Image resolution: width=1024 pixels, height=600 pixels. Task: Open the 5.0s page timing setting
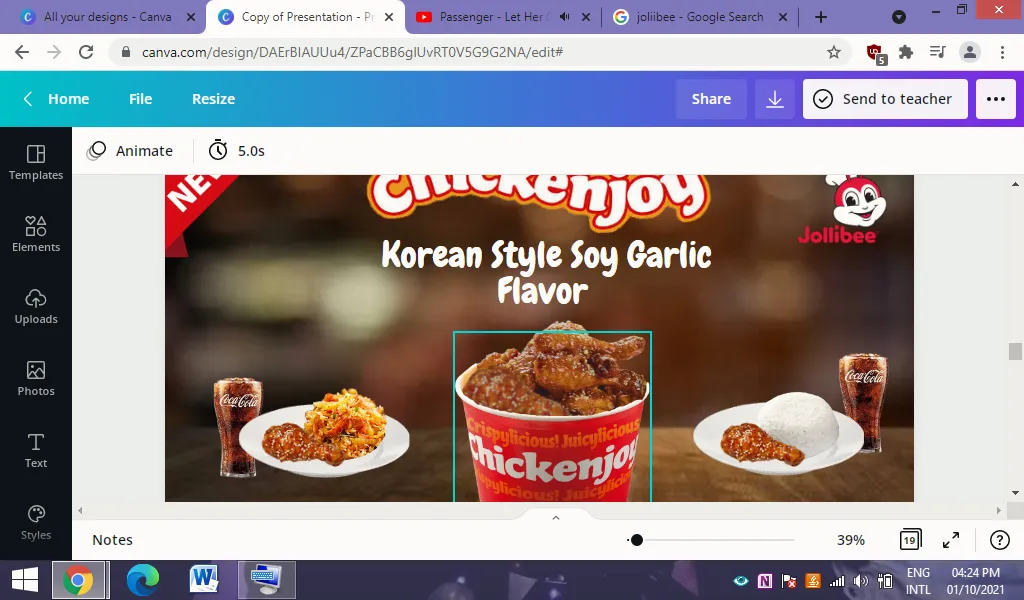[x=236, y=151]
